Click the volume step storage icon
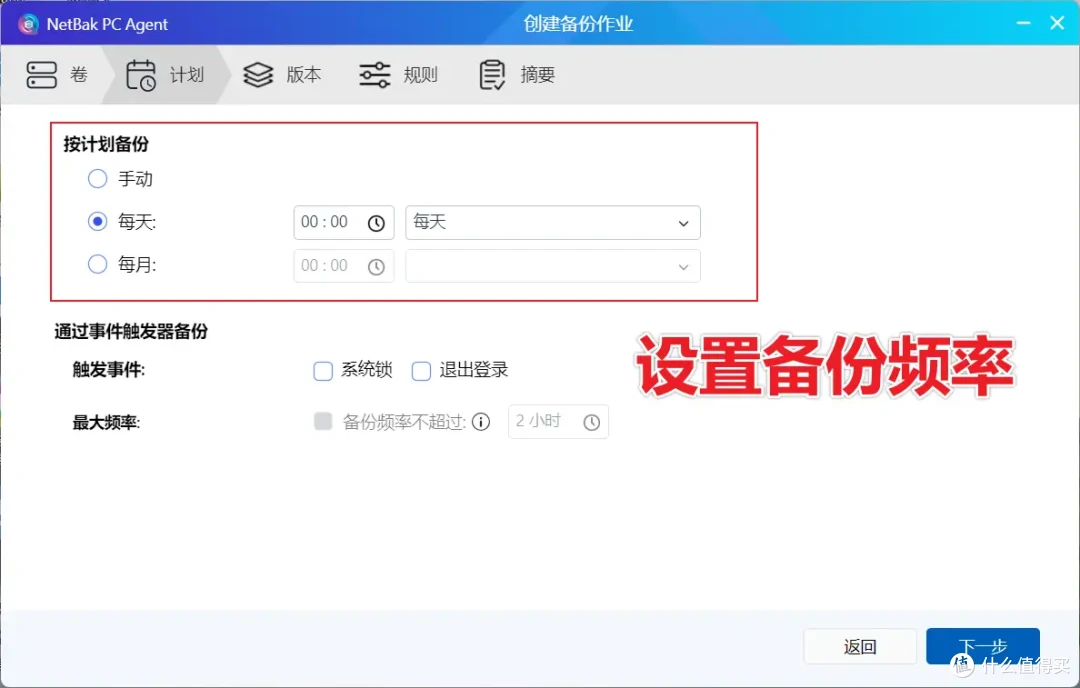Screen dimensions: 1080x688 (x=41, y=75)
